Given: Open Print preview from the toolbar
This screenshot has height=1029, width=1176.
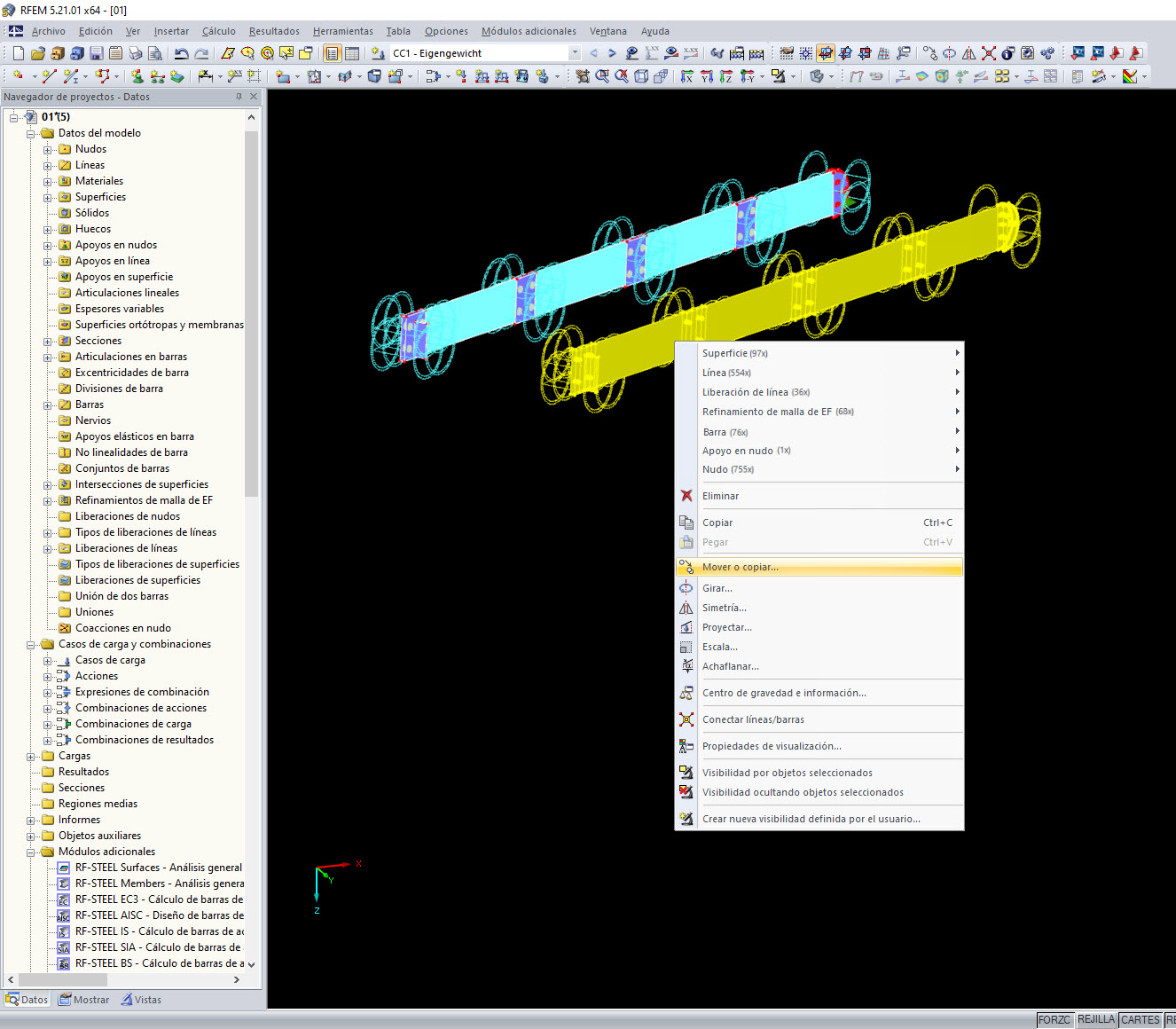Looking at the screenshot, I should point(154,53).
